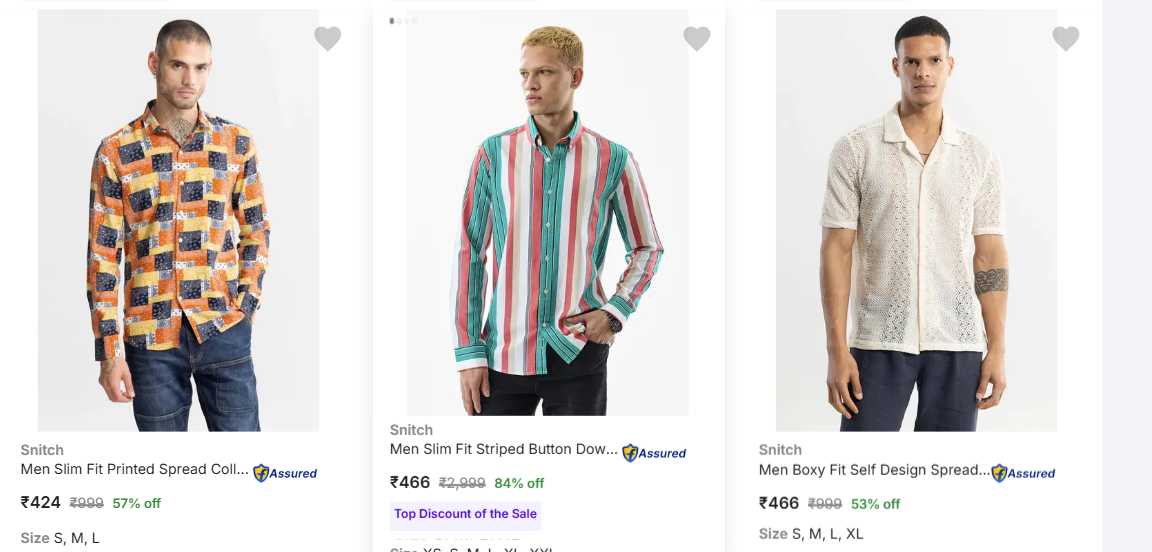Wishlist the orange printed patchwork shirt
The height and width of the screenshot is (552, 1152).
(327, 39)
